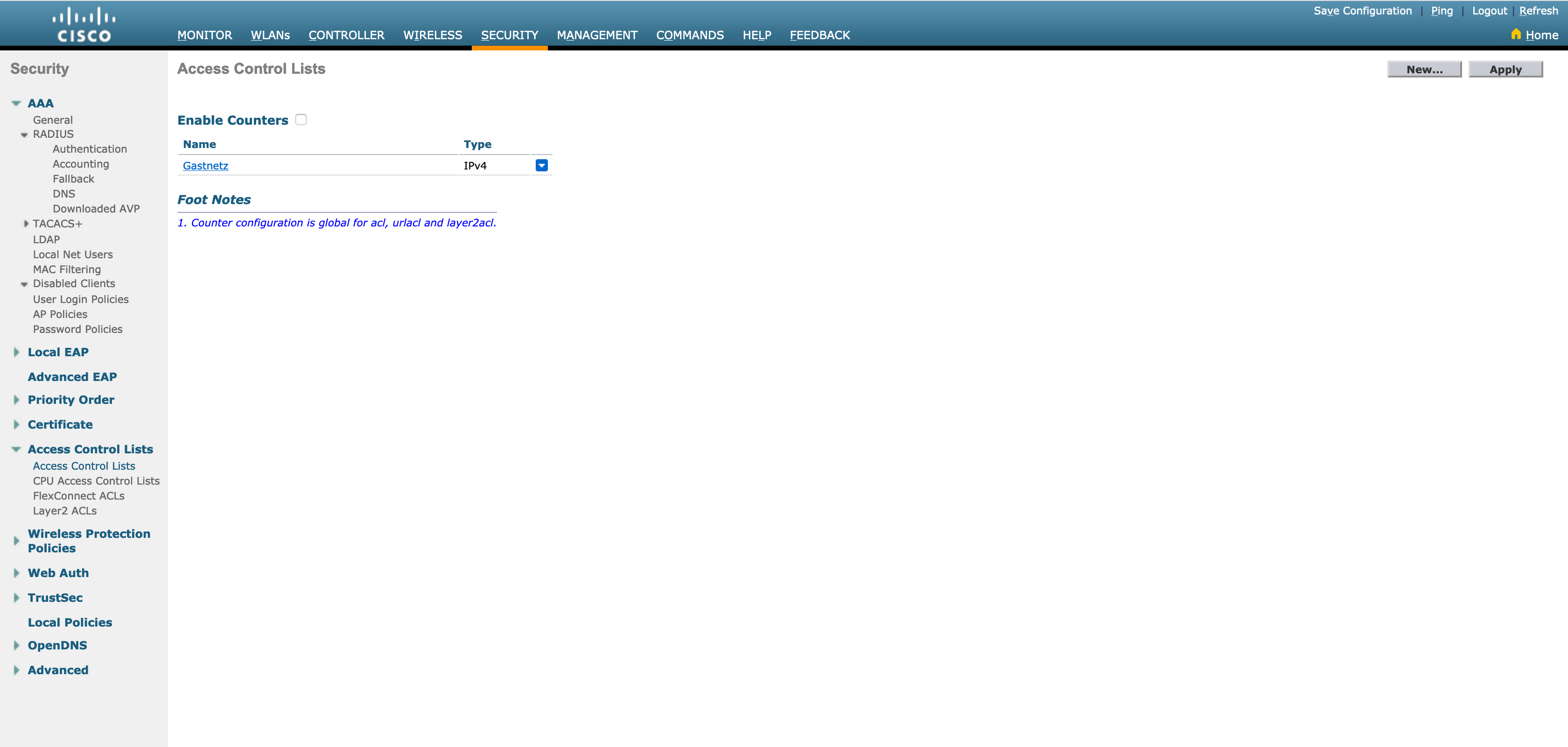1568x747 pixels.
Task: Click the Cisco logo
Action: coord(84,25)
